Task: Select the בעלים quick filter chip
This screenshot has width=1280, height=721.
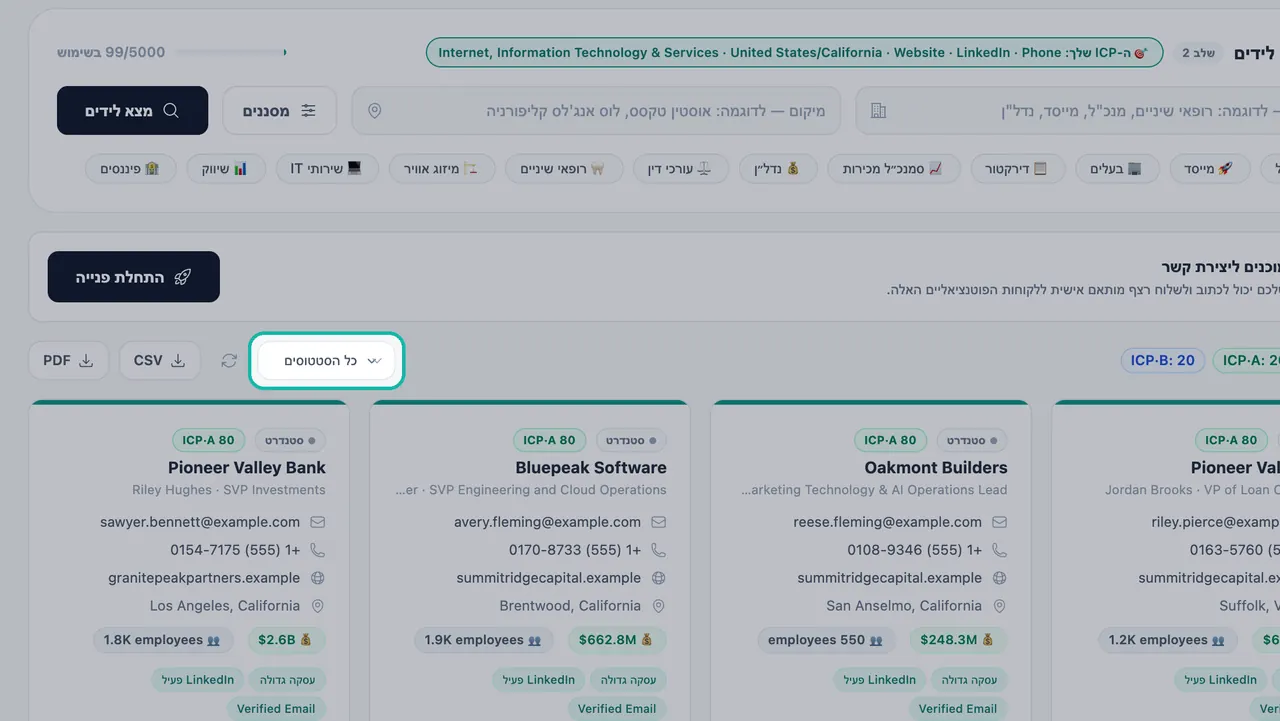Action: (1116, 169)
